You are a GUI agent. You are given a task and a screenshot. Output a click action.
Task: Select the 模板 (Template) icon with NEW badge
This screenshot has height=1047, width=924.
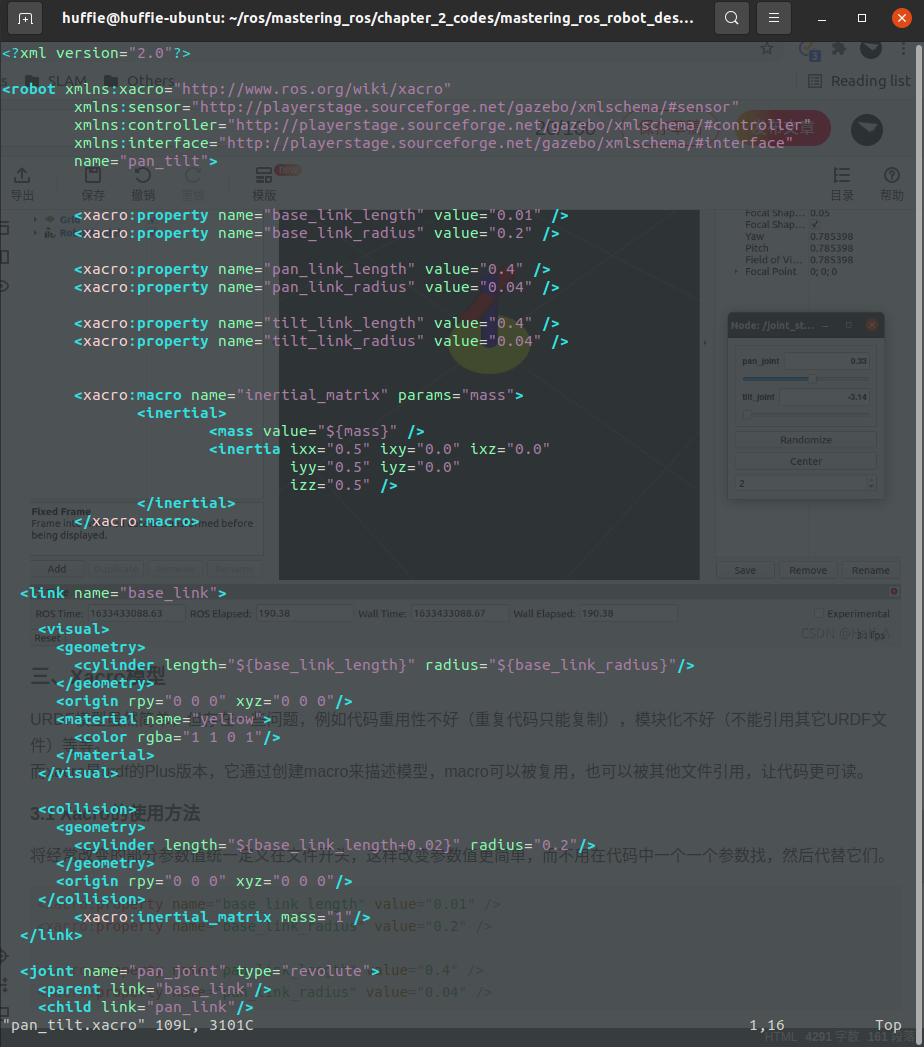tap(265, 175)
